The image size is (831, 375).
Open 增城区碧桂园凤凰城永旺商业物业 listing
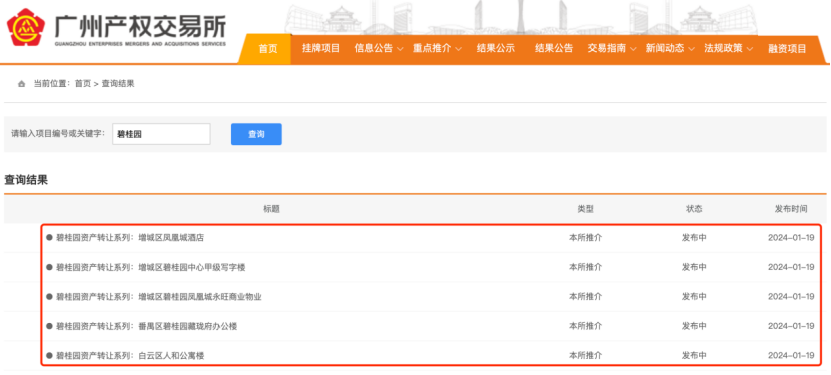click(158, 297)
